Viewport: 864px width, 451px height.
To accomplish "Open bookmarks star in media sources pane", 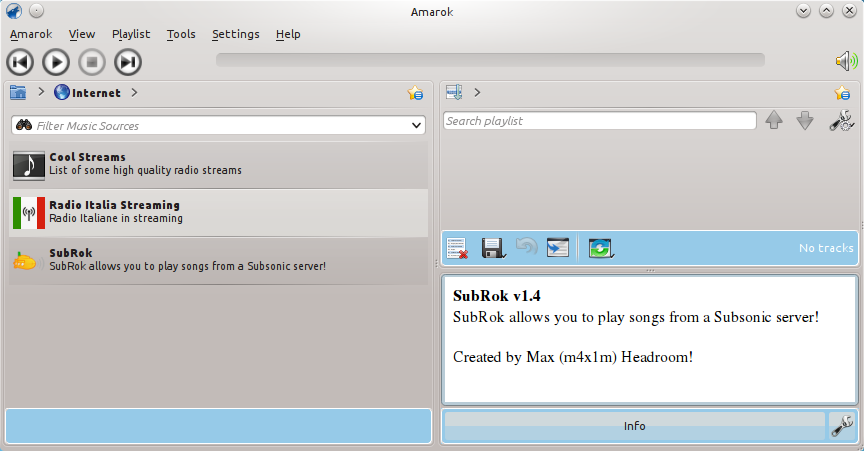I will (415, 93).
